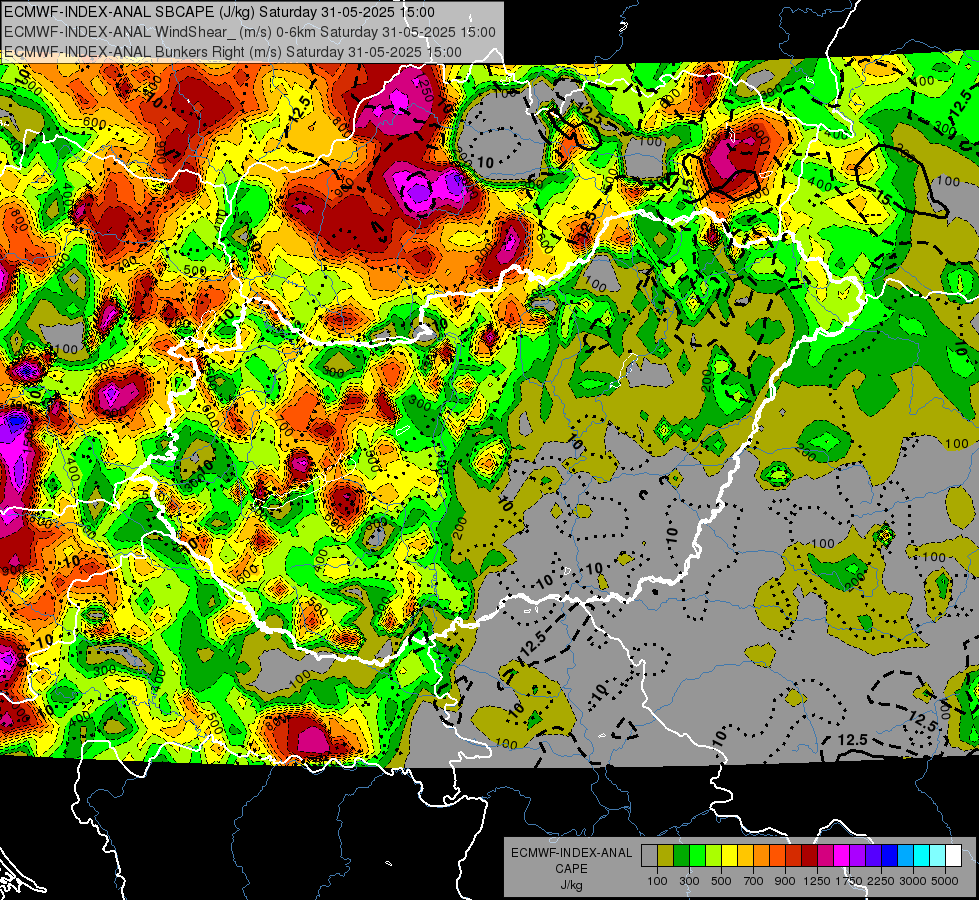Screen dimensions: 979x900
Task: Click the ECMWF-INDEX-ANAL label in legend box
Action: [571, 853]
